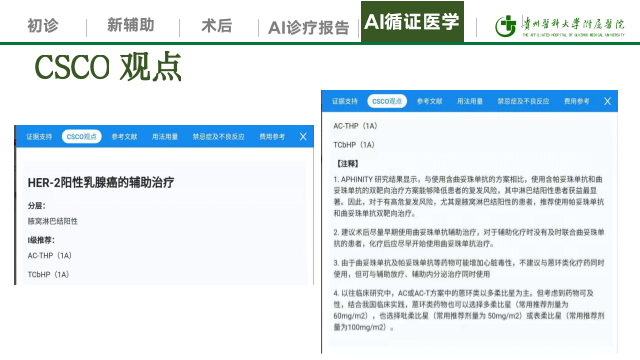640x360 pixels.
Task: Open the 初诊 tab
Action: click(x=43, y=26)
